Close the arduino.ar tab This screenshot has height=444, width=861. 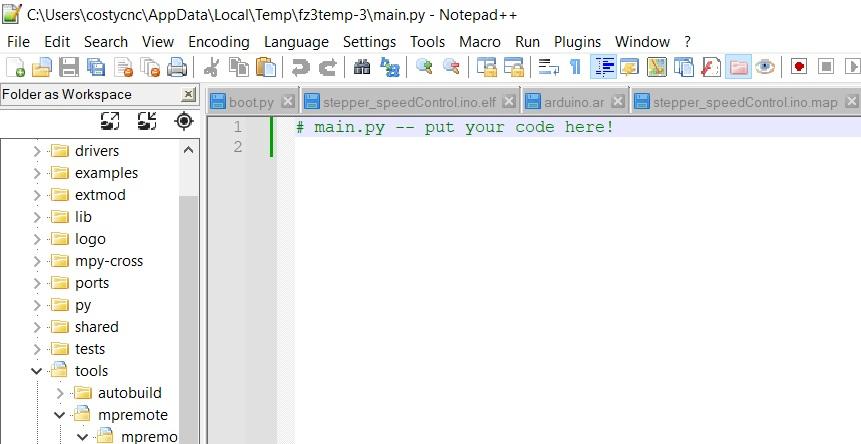click(618, 101)
